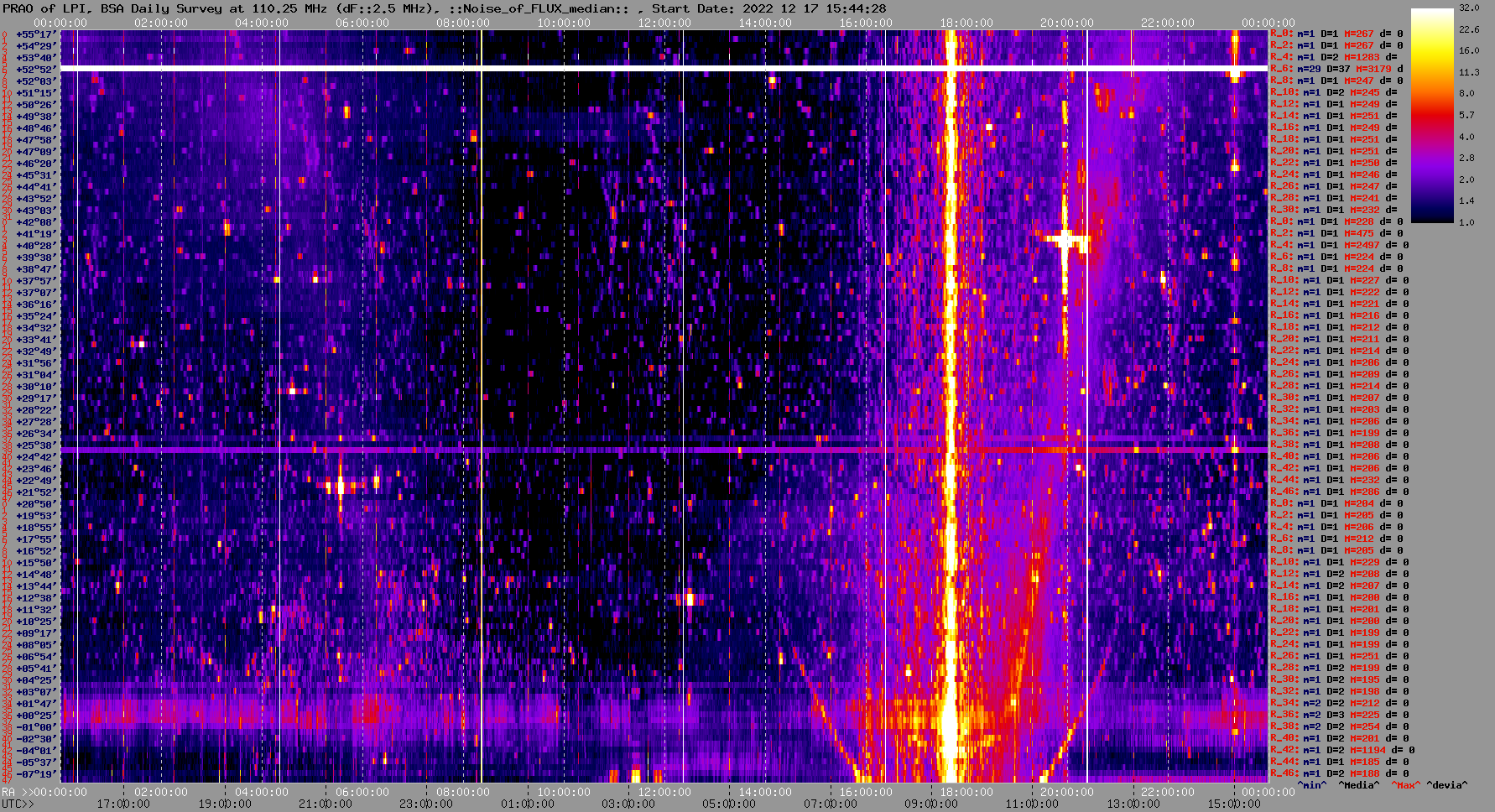1495x812 pixels.
Task: Click the bright source at declination +21°52'
Action: [x=340, y=485]
